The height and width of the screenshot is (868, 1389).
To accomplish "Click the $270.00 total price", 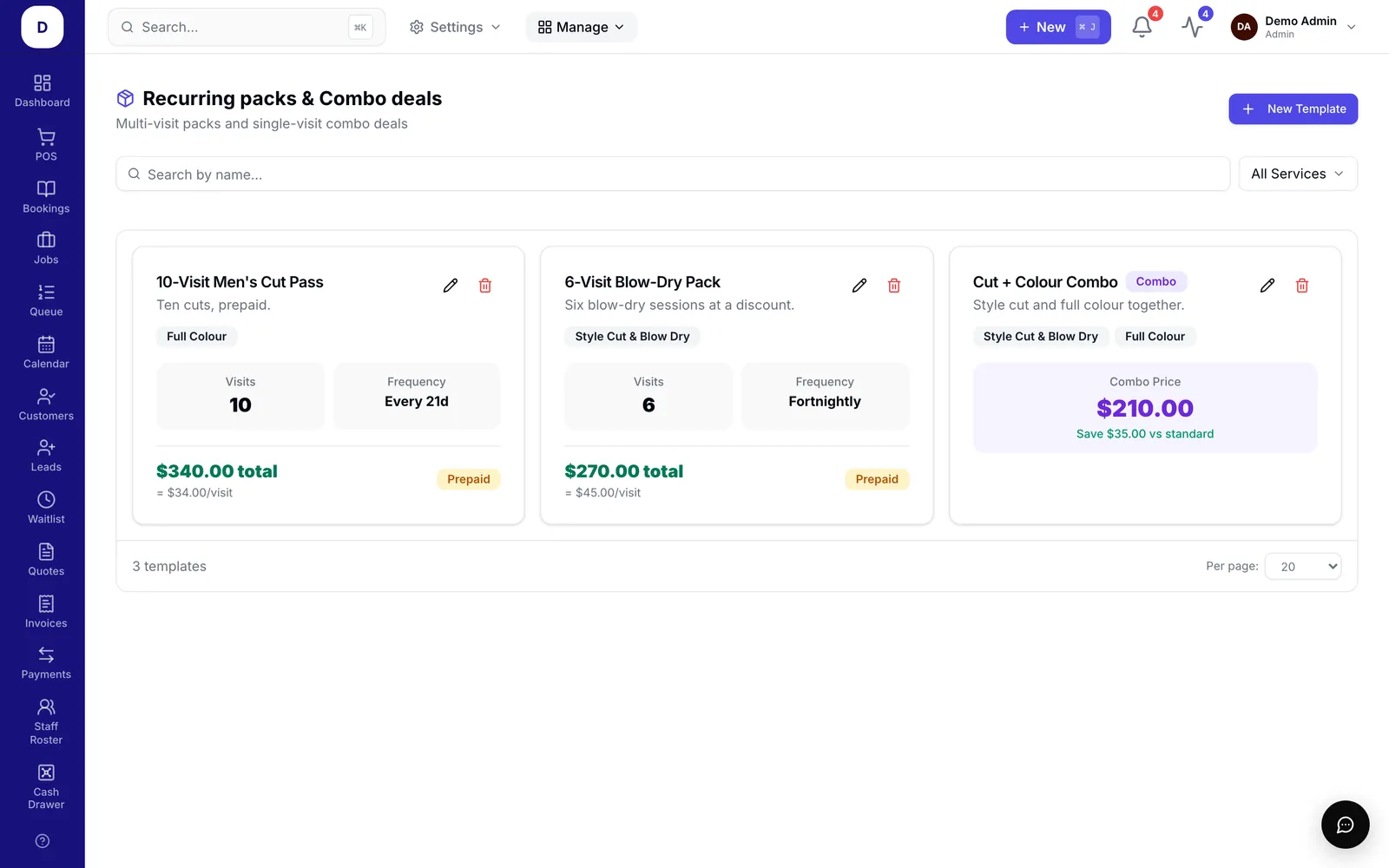I will point(624,471).
